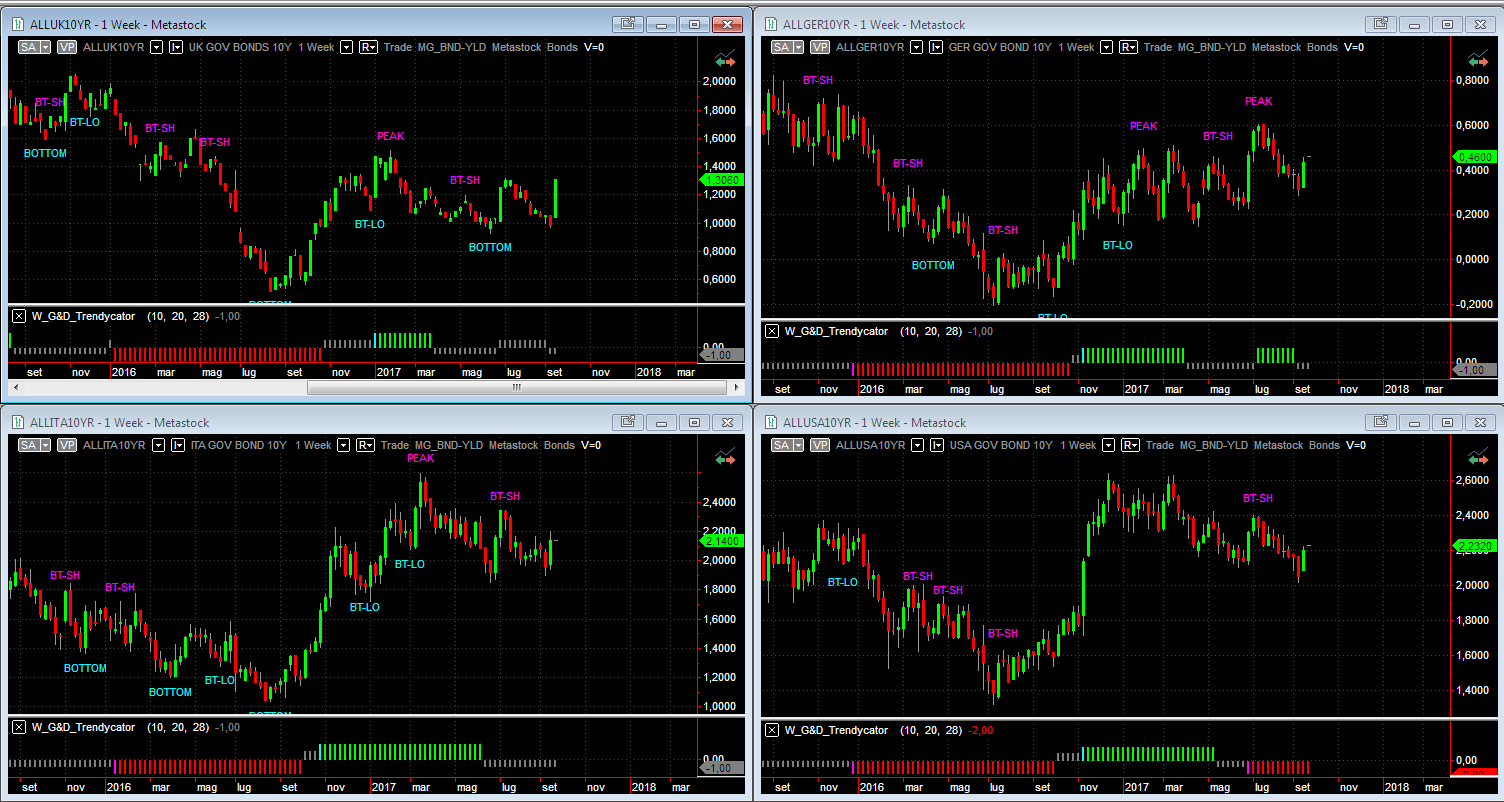Close the Trendycator indicator in ALLUSA10YR chart
Image resolution: width=1504 pixels, height=802 pixels.
(x=771, y=730)
